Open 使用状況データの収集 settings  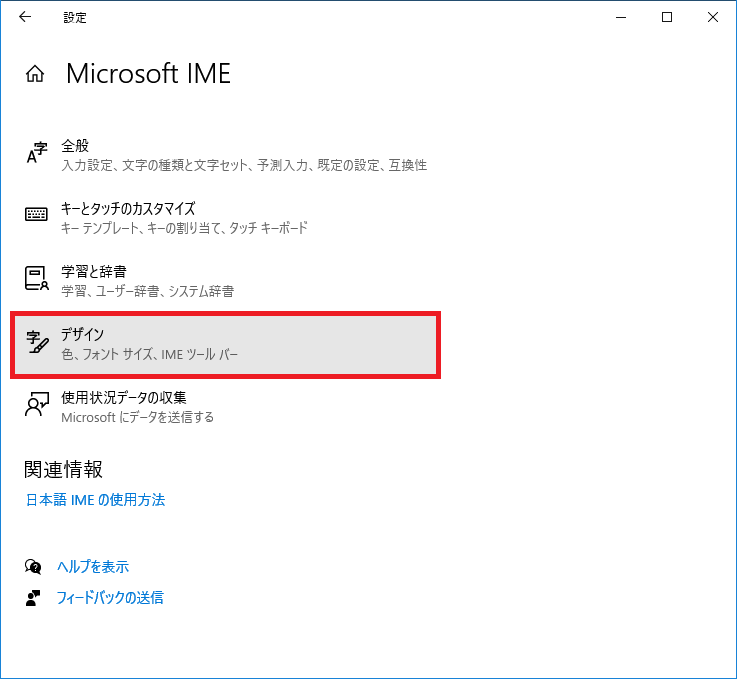226,407
